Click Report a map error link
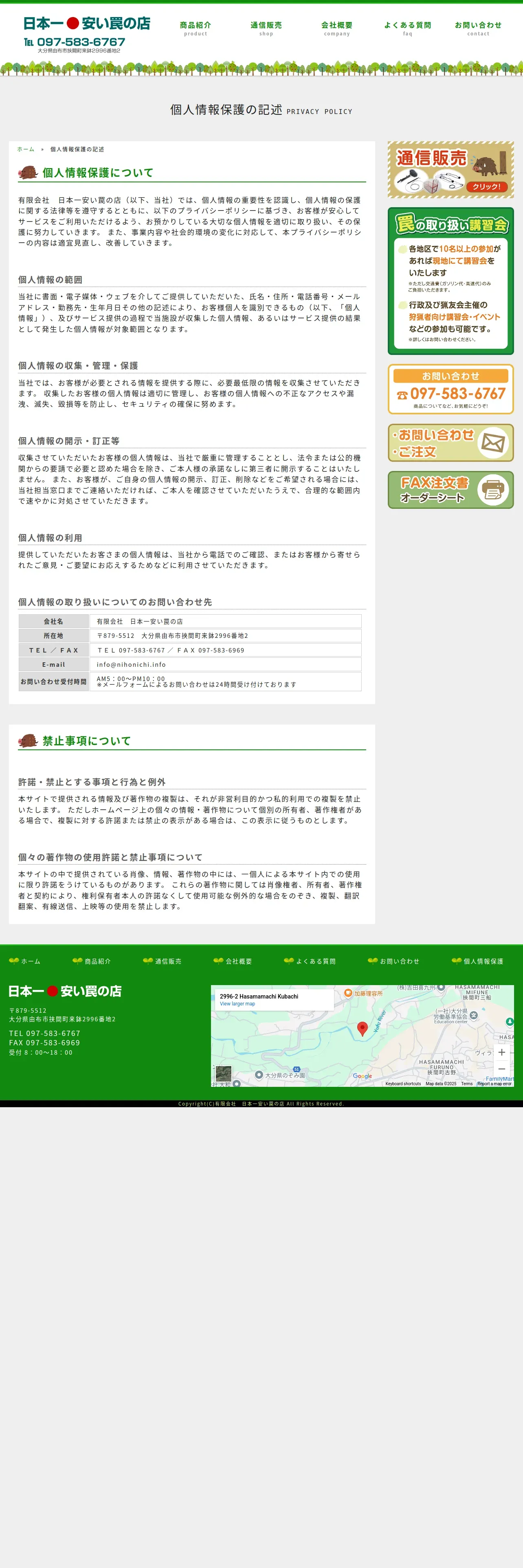The width and height of the screenshot is (523, 1568). point(494,1084)
